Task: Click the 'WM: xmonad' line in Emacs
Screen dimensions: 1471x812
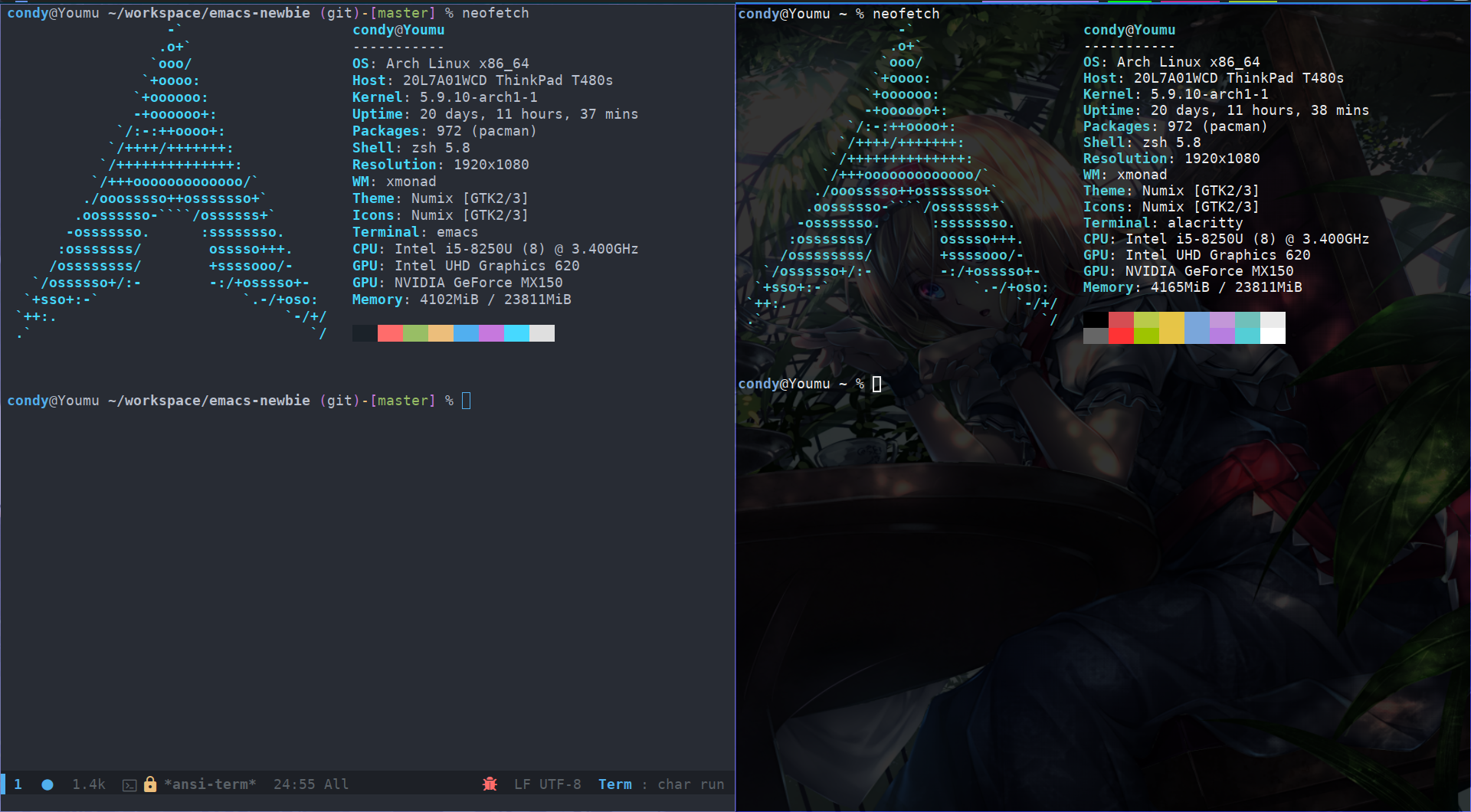Action: 394,182
